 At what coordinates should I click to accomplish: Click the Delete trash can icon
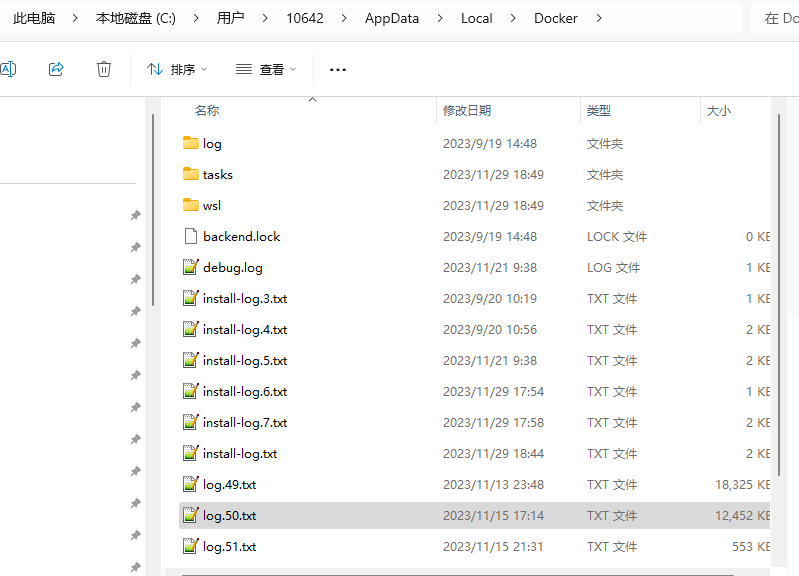tap(104, 69)
